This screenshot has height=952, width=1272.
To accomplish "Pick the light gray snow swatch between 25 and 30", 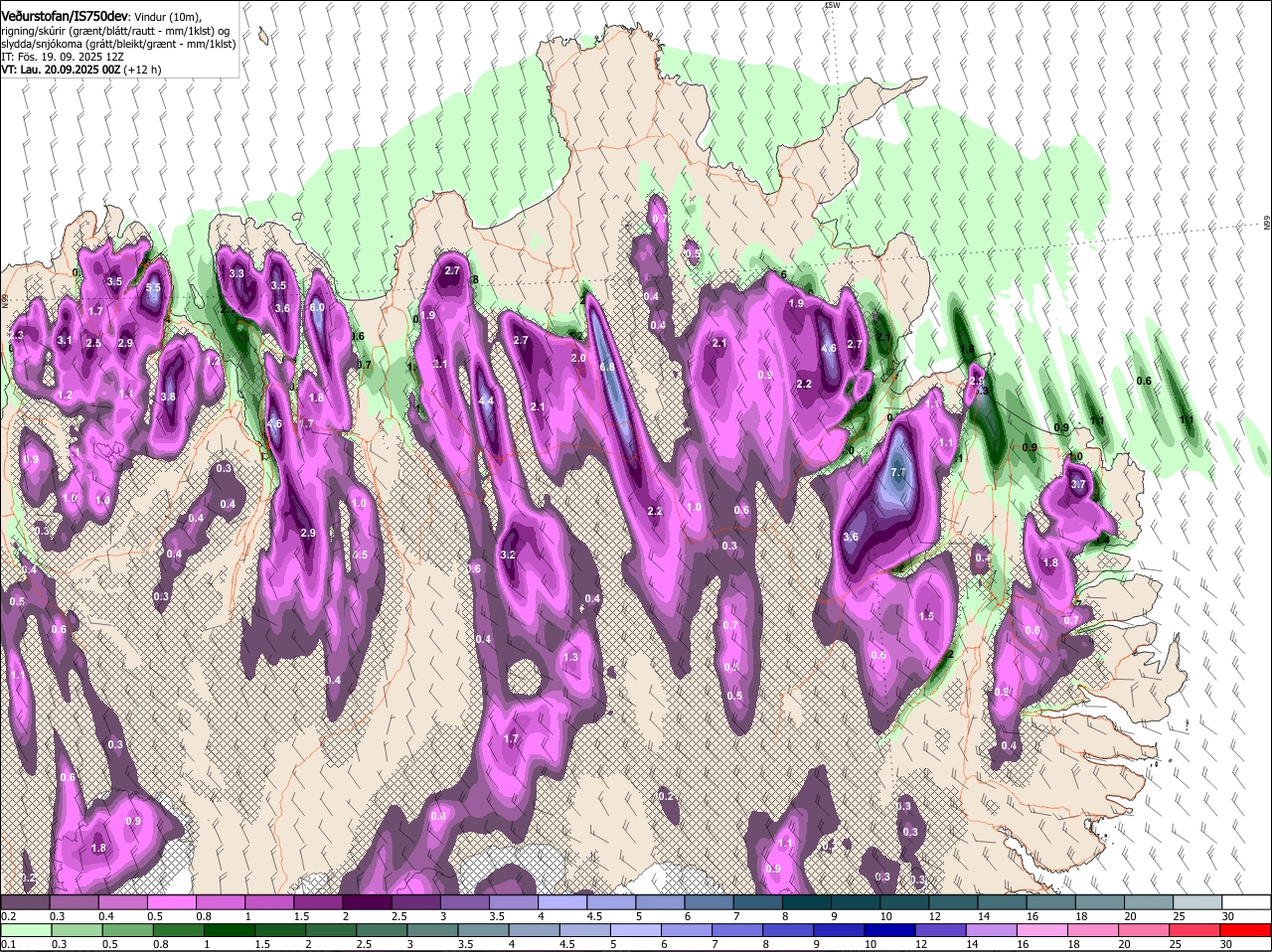I will pos(1198,902).
